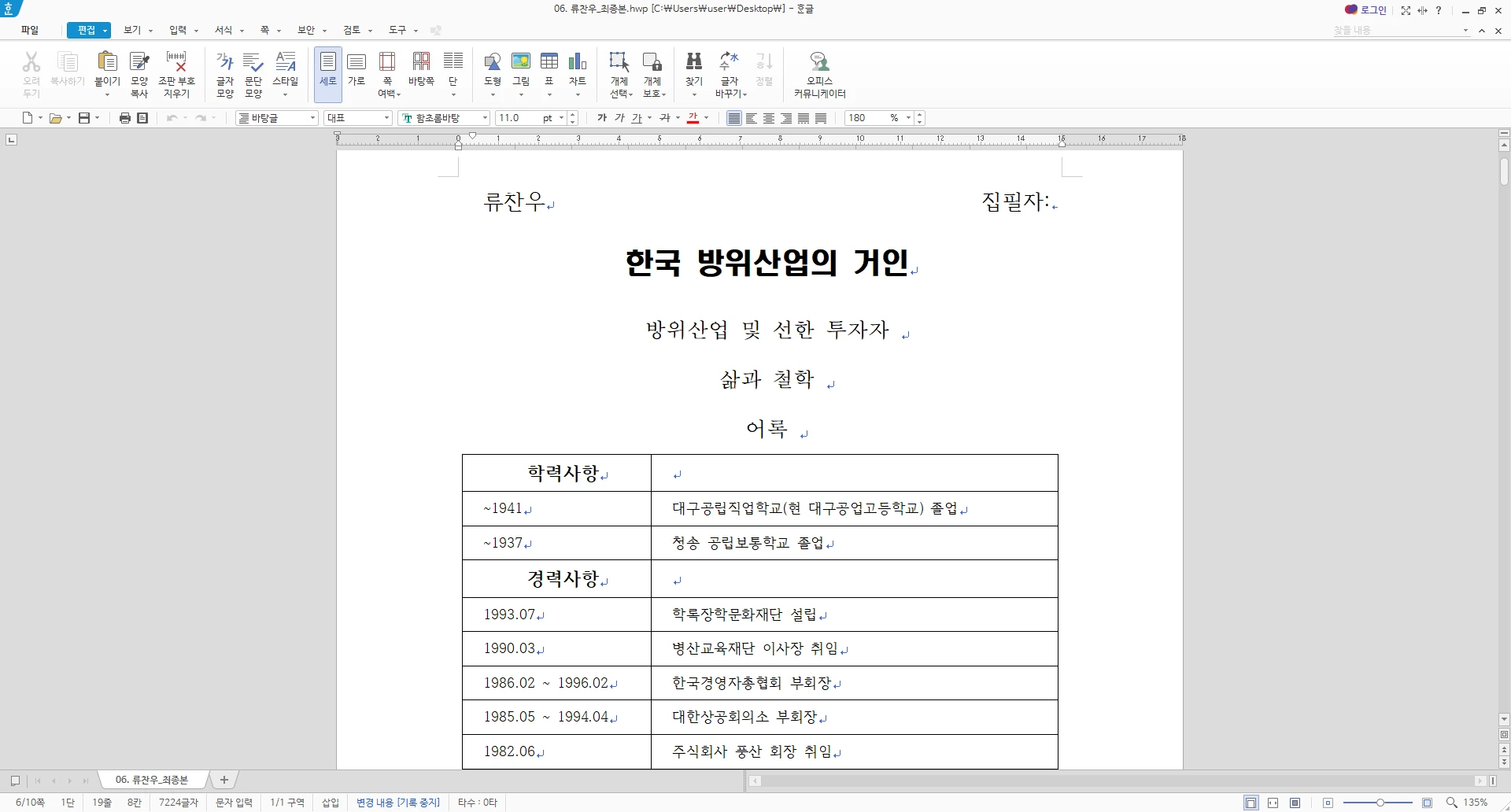
Task: Click the 로그인 login button
Action: click(x=1365, y=10)
